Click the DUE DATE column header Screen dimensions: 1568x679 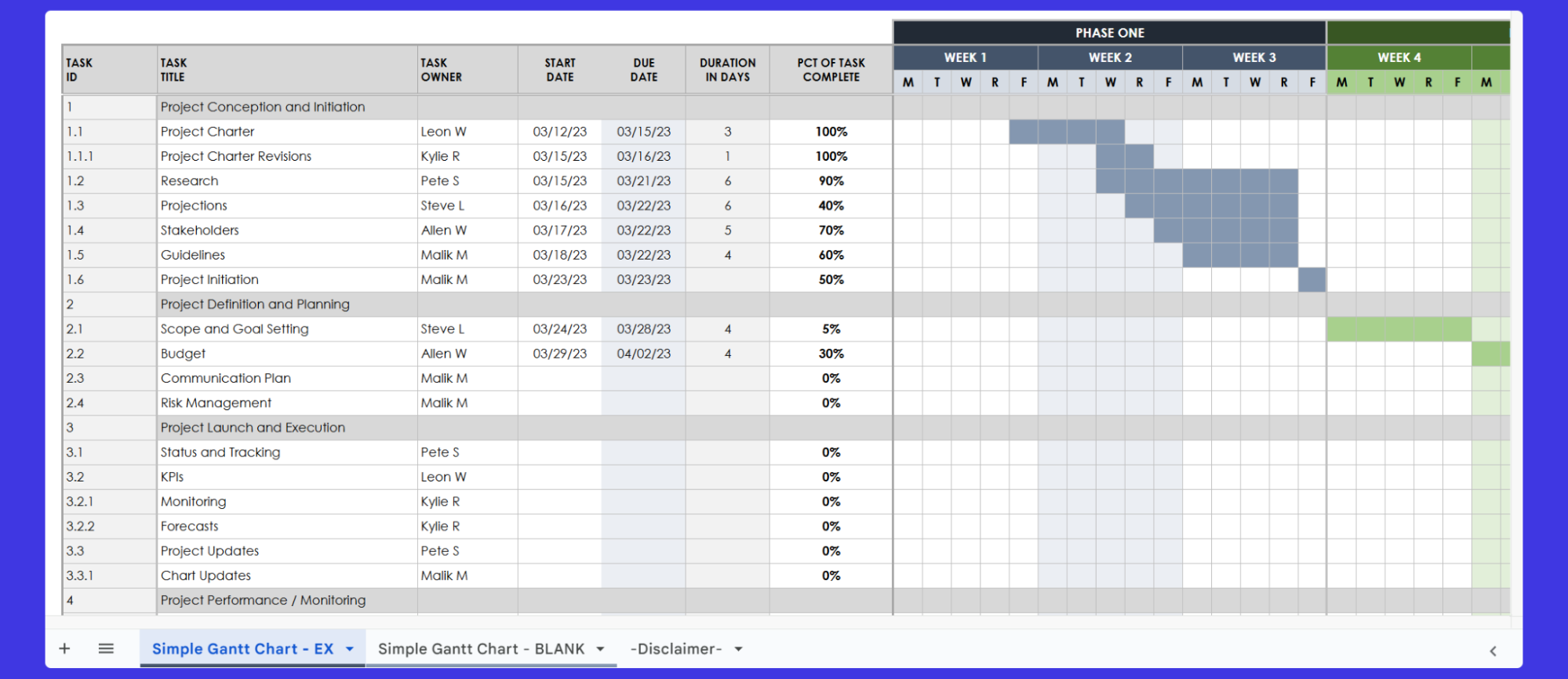[x=644, y=70]
